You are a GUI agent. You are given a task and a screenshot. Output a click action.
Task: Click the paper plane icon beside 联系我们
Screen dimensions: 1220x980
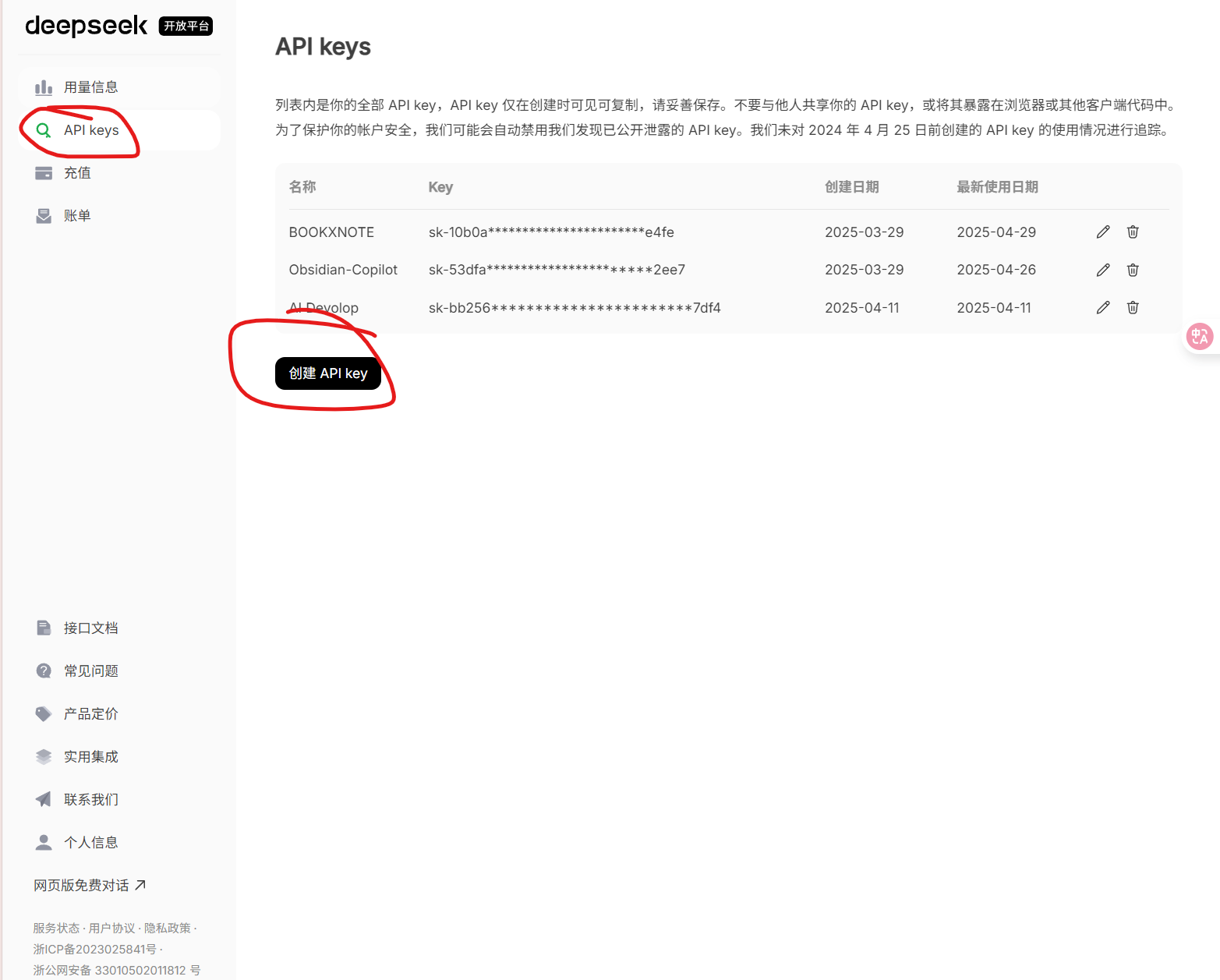tap(44, 799)
